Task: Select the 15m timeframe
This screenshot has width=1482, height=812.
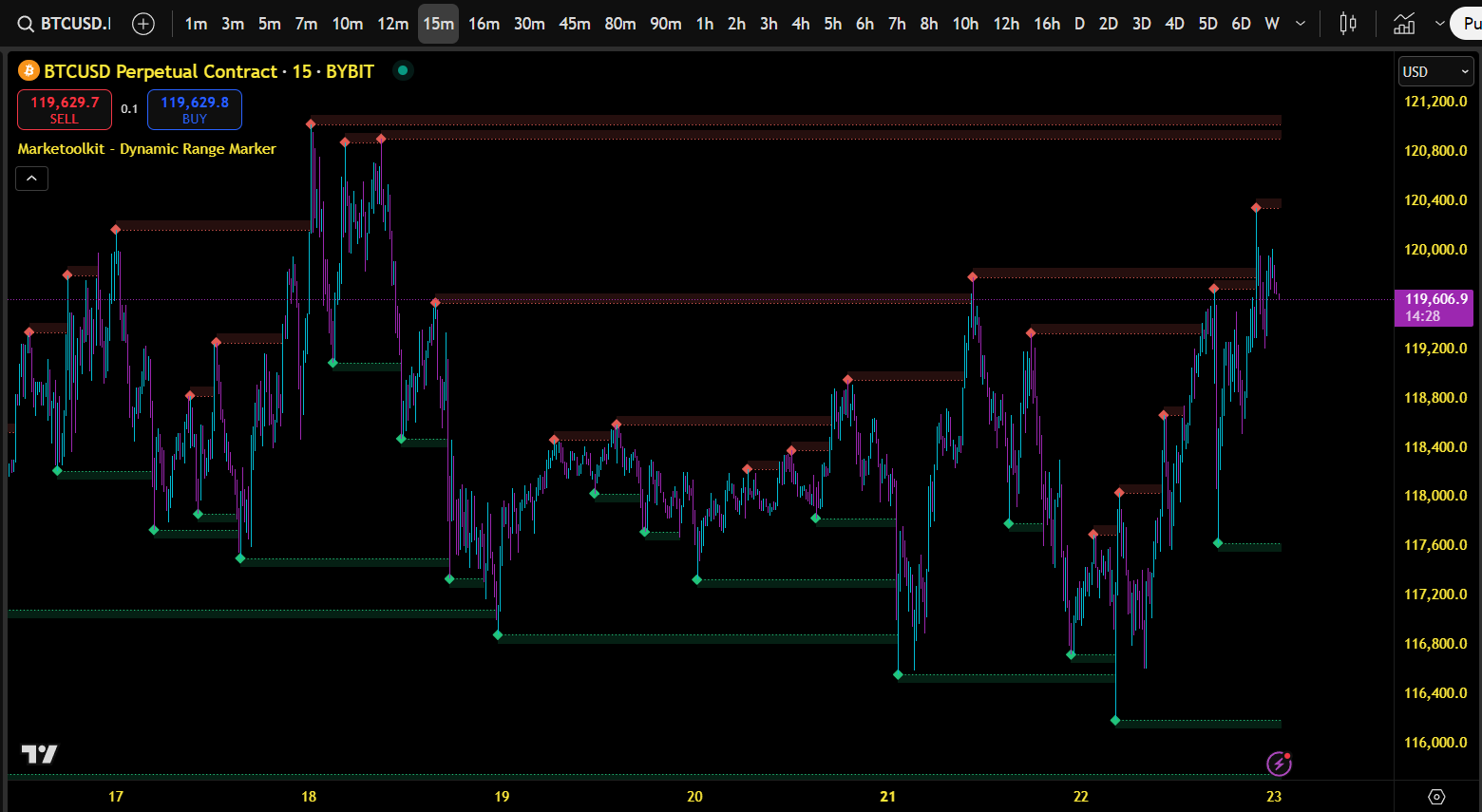Action: tap(438, 24)
